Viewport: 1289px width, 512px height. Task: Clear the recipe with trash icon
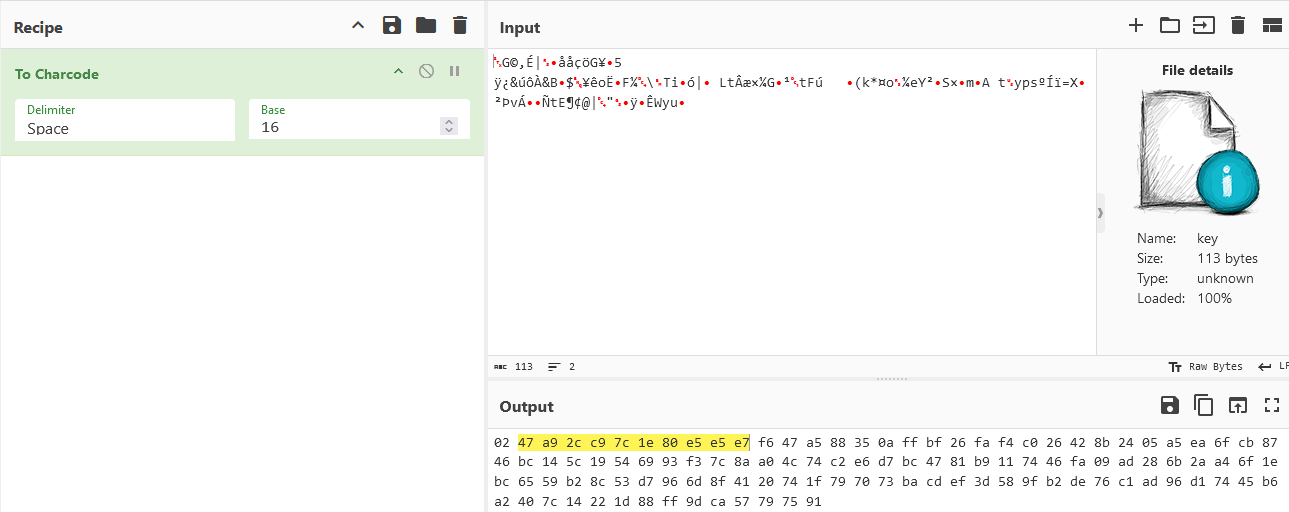click(x=460, y=26)
